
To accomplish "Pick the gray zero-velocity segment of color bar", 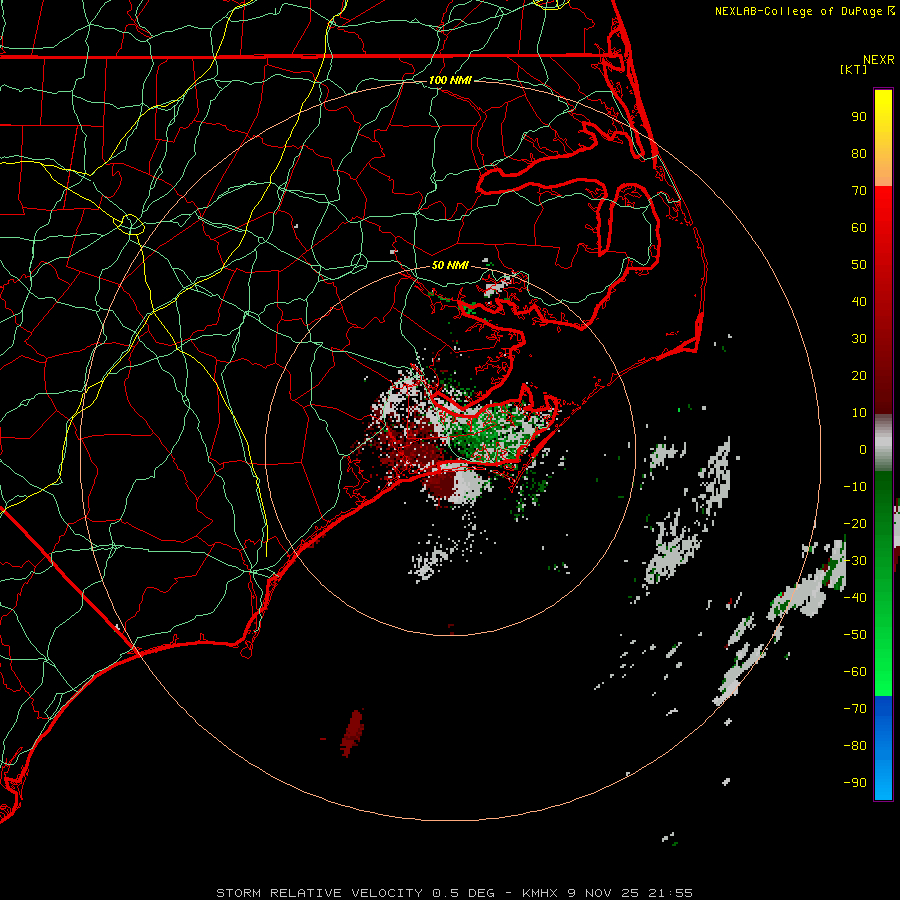I will tap(883, 443).
